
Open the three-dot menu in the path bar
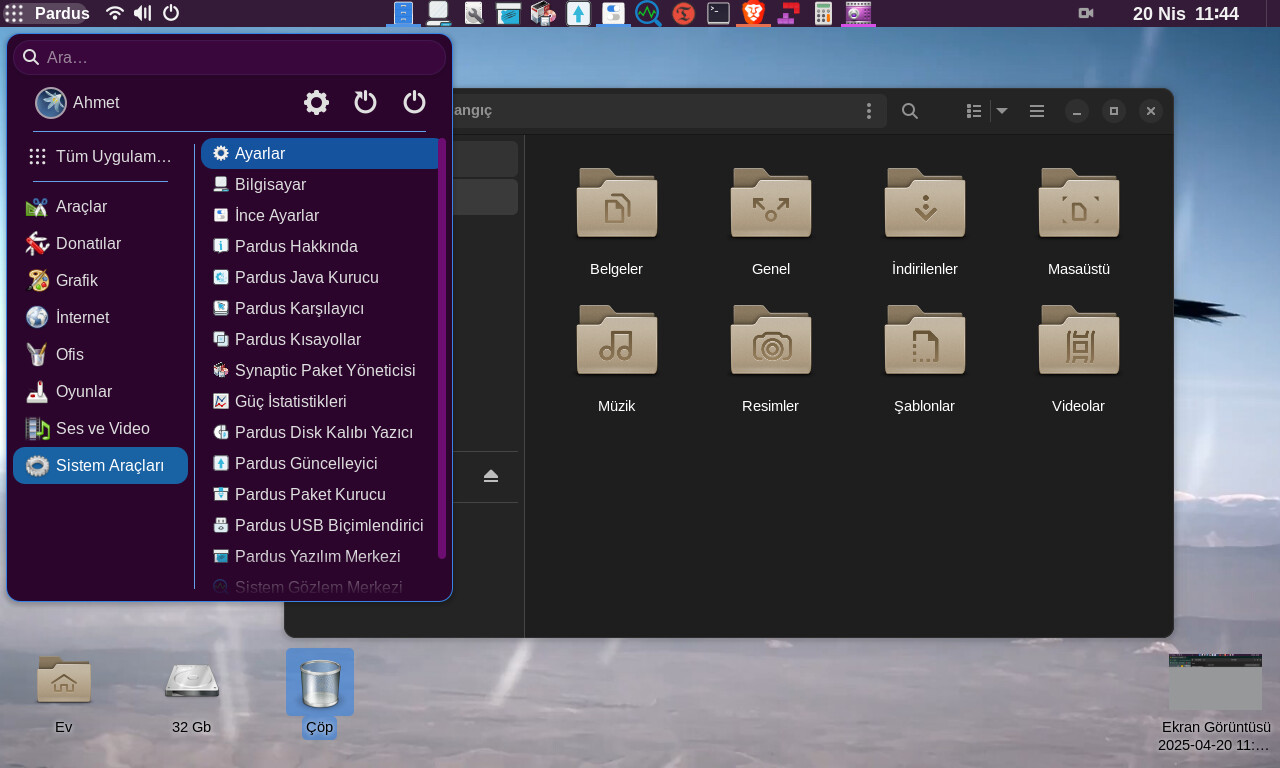[x=869, y=111]
